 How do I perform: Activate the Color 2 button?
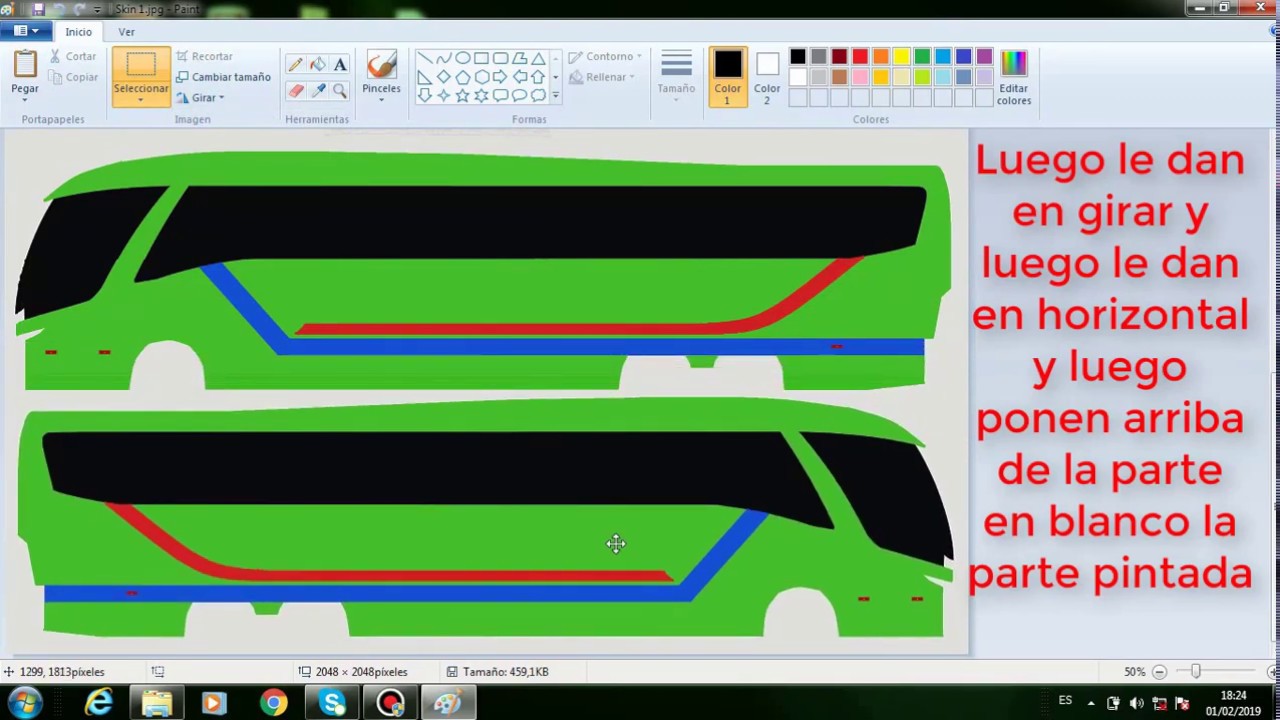tap(767, 77)
